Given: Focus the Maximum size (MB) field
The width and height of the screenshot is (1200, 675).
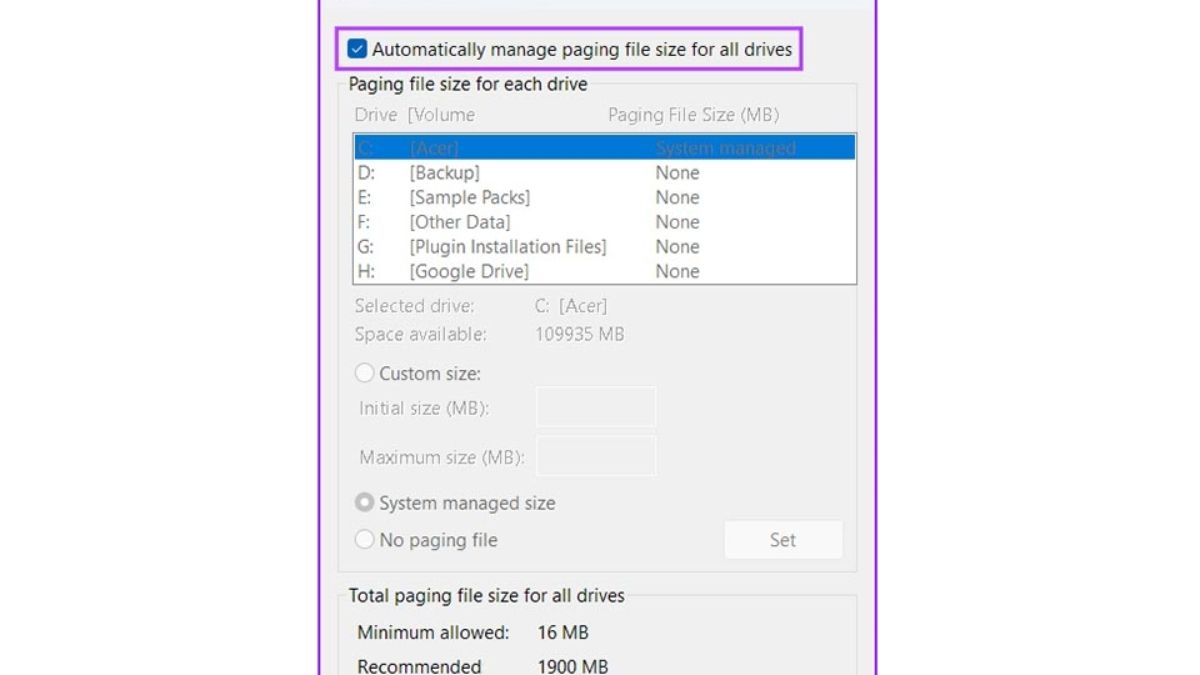Looking at the screenshot, I should (x=596, y=456).
